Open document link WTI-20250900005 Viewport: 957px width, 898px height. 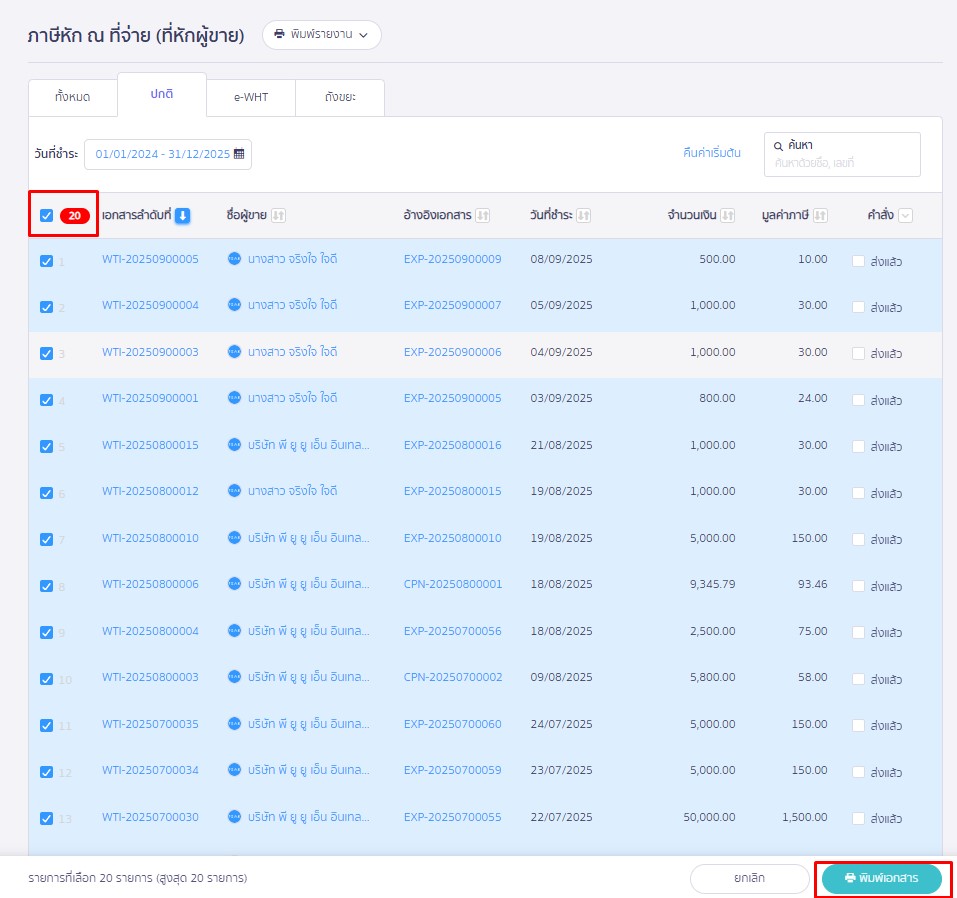point(150,259)
